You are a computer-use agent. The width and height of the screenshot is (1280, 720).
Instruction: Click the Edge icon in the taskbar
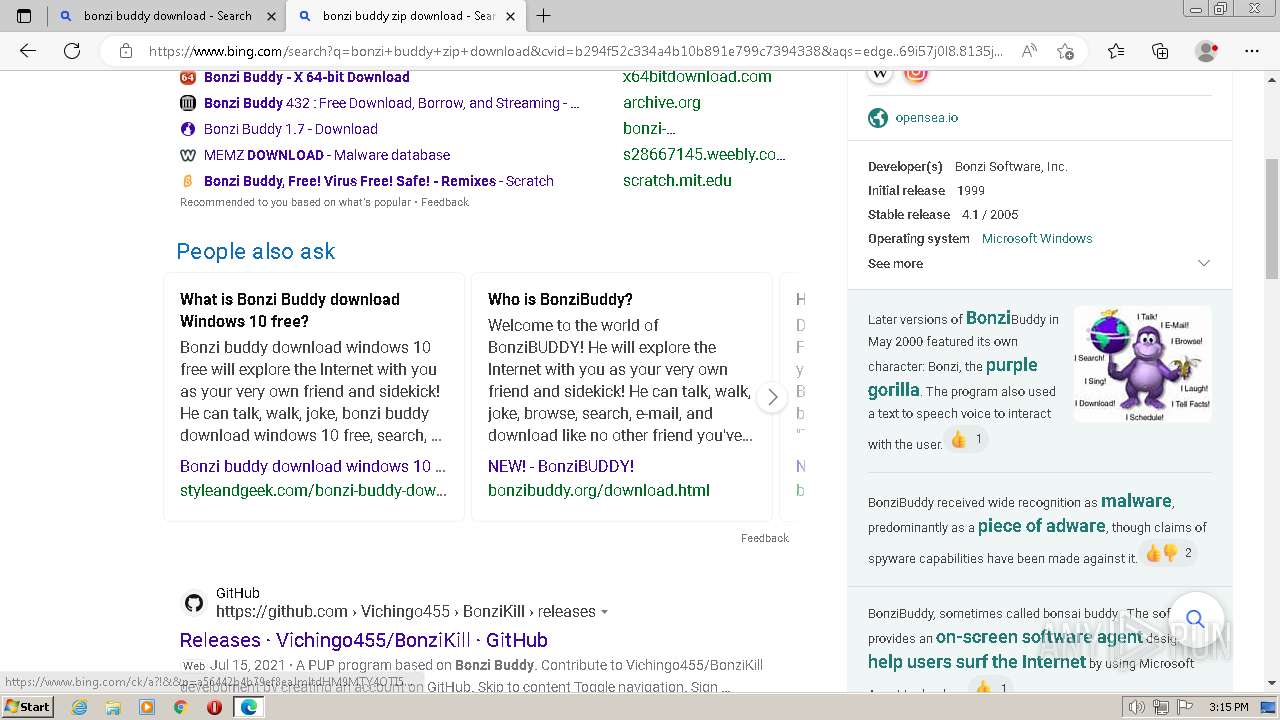[x=248, y=707]
